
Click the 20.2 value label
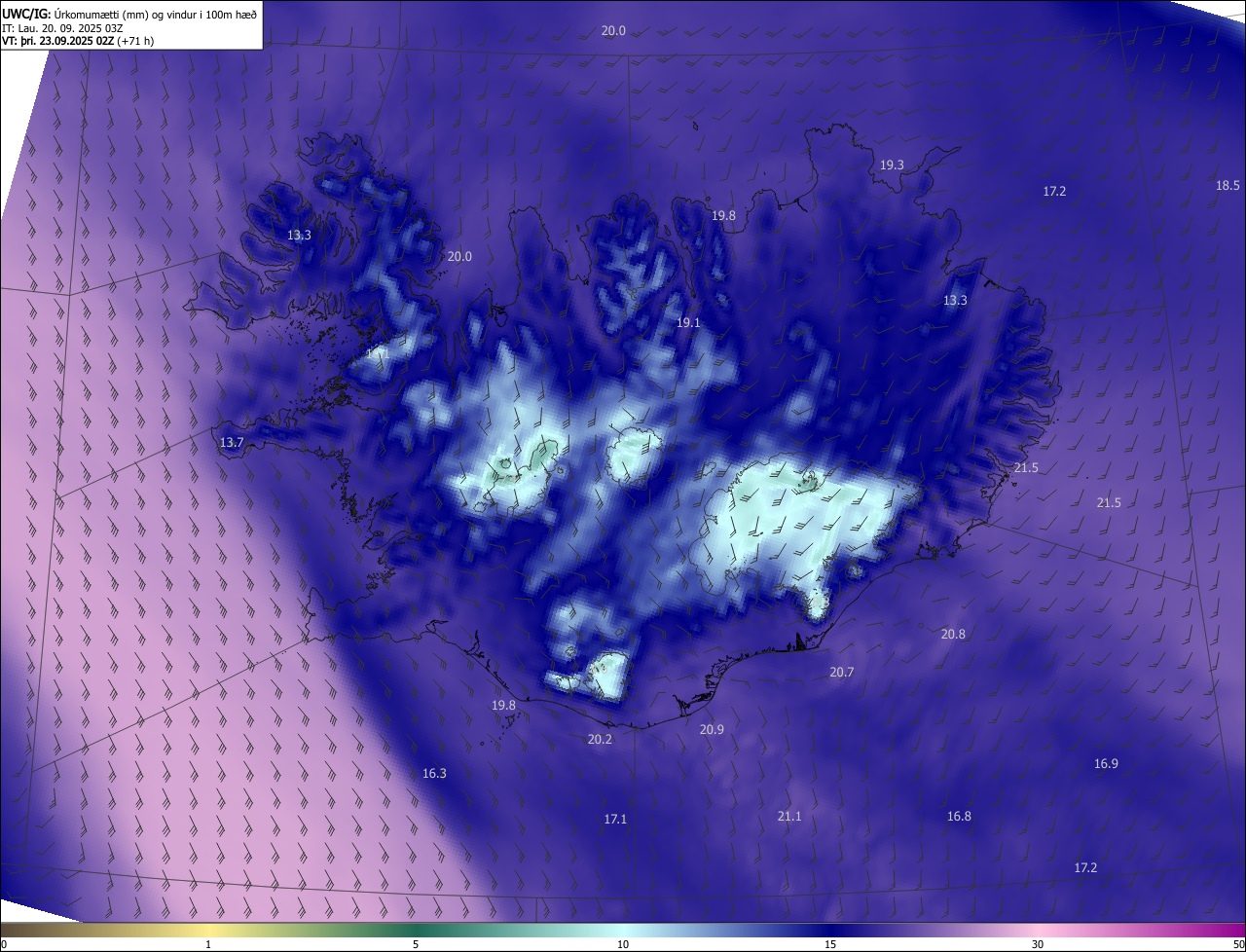(600, 740)
